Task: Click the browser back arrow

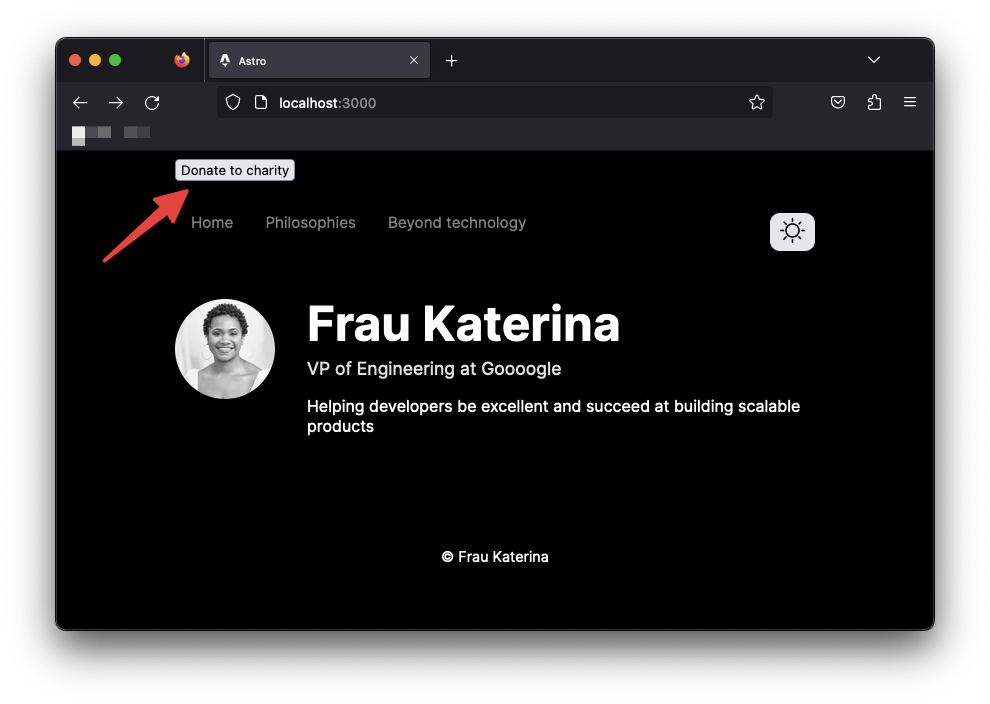Action: [80, 103]
